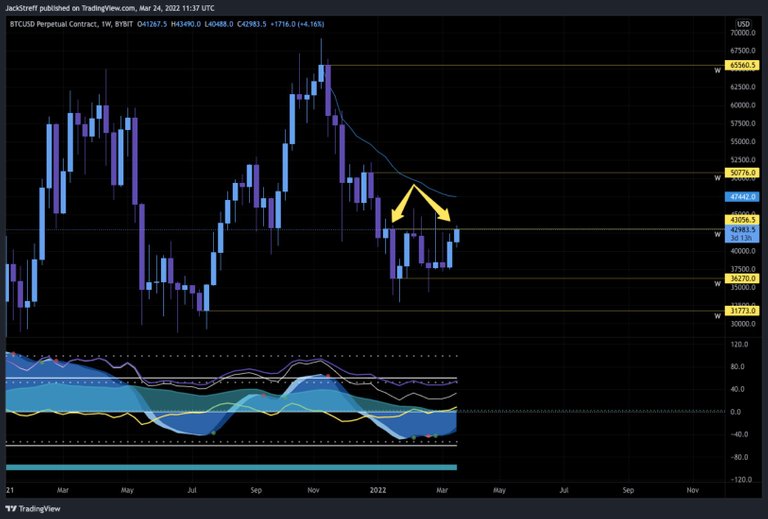Click the 40000.0 price axis tick
This screenshot has width=768, height=519.
click(742, 251)
